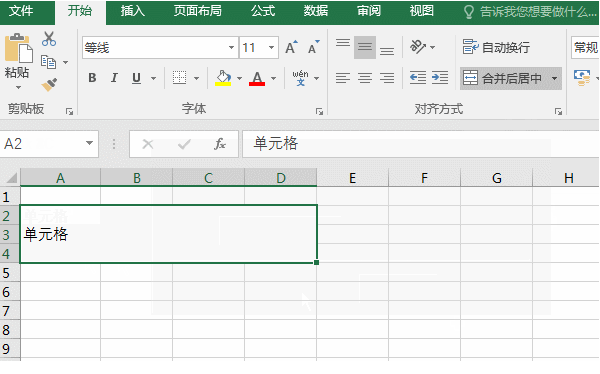600x374 pixels.
Task: Switch to the 插入 ribbon tab
Action: (x=132, y=11)
